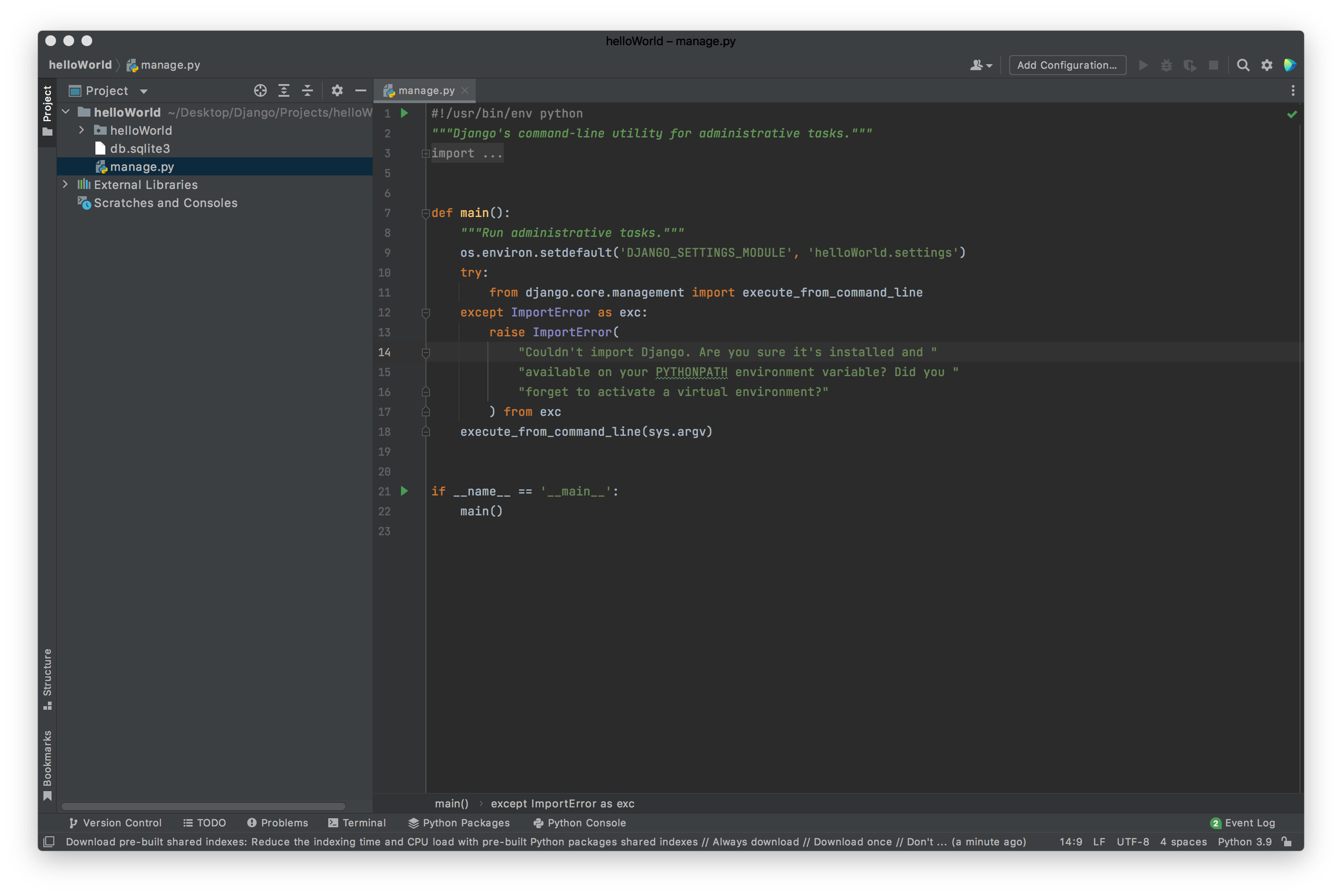Click the run gutter arrow on line 21
This screenshot has height=896, width=1342.
(x=405, y=491)
